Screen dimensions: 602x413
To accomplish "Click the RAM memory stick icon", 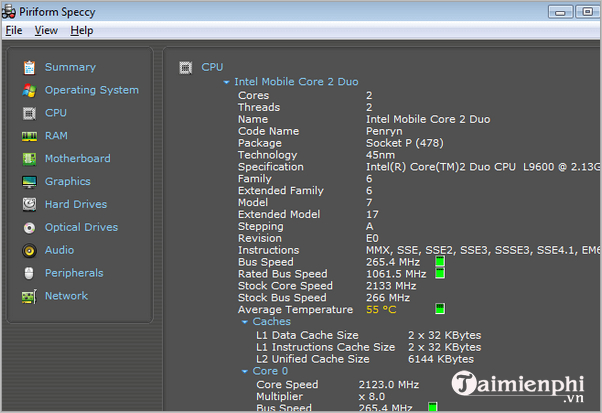I will click(29, 136).
